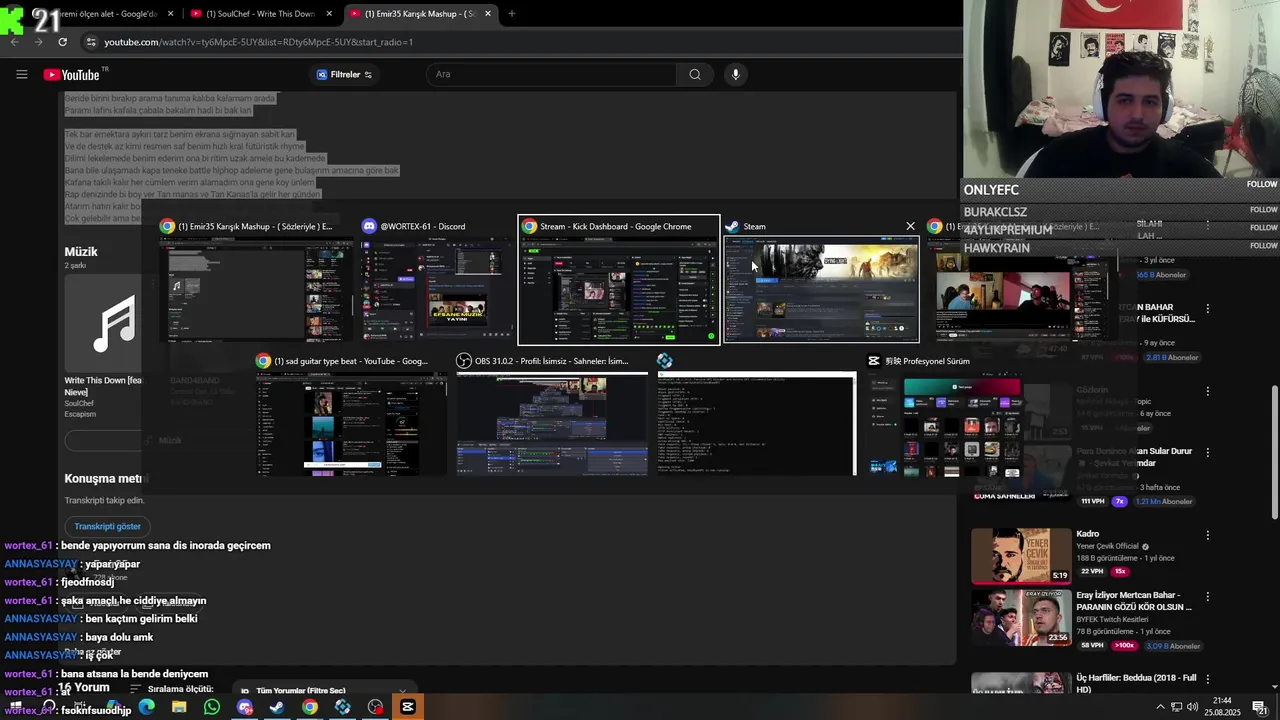This screenshot has height=720, width=1280.
Task: Pick the sad guitar type beat YouTube window
Action: pyautogui.click(x=350, y=412)
